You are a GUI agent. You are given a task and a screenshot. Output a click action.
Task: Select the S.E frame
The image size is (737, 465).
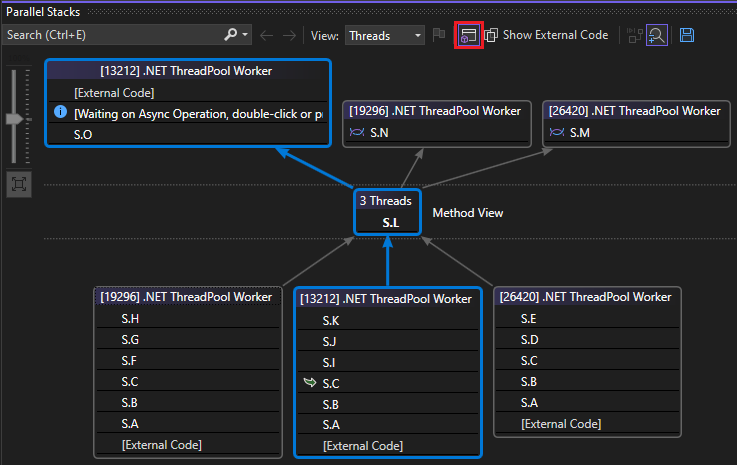(x=588, y=319)
